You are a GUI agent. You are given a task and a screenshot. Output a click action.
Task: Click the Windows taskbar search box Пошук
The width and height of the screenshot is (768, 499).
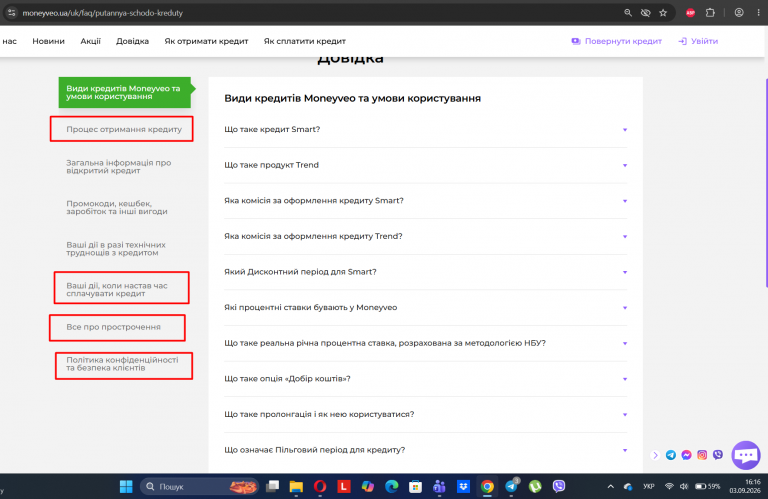pos(199,486)
